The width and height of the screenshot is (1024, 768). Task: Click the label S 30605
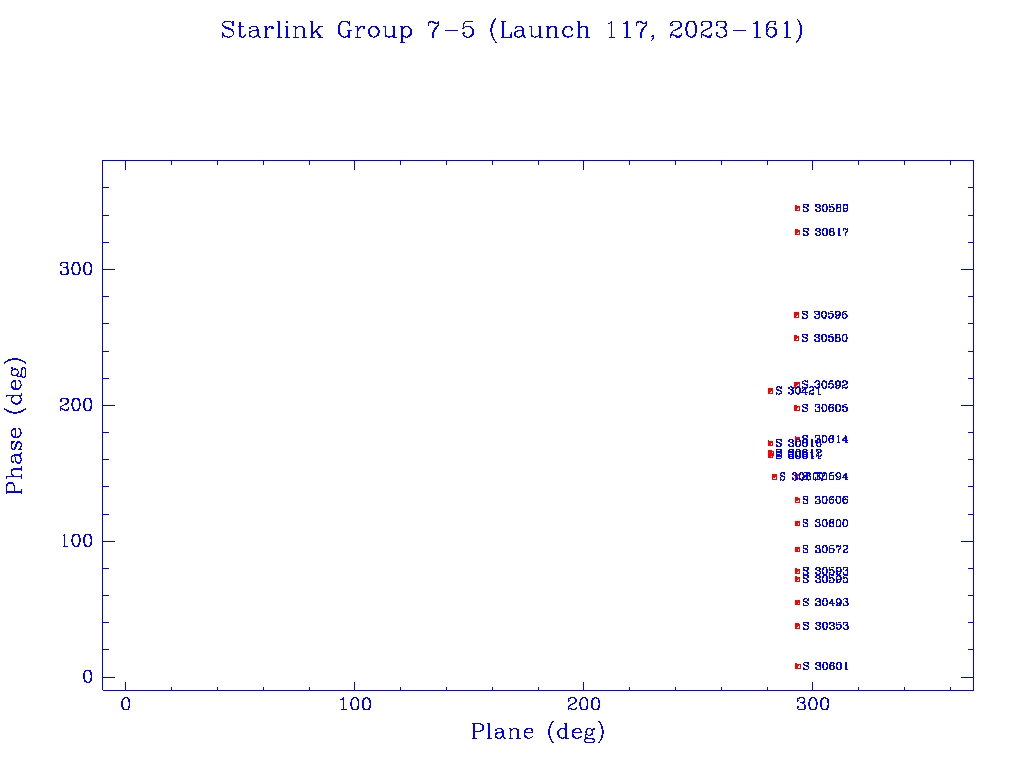point(825,408)
